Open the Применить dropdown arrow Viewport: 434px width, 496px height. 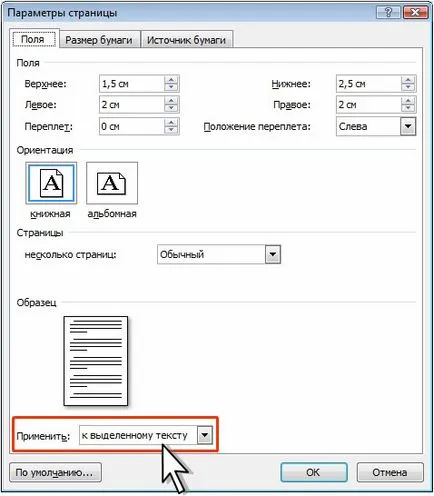(x=205, y=435)
